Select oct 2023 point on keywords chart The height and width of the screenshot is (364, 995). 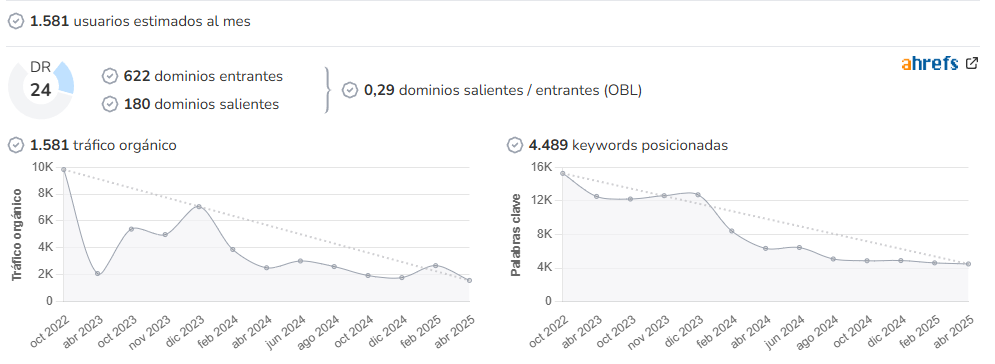point(630,198)
